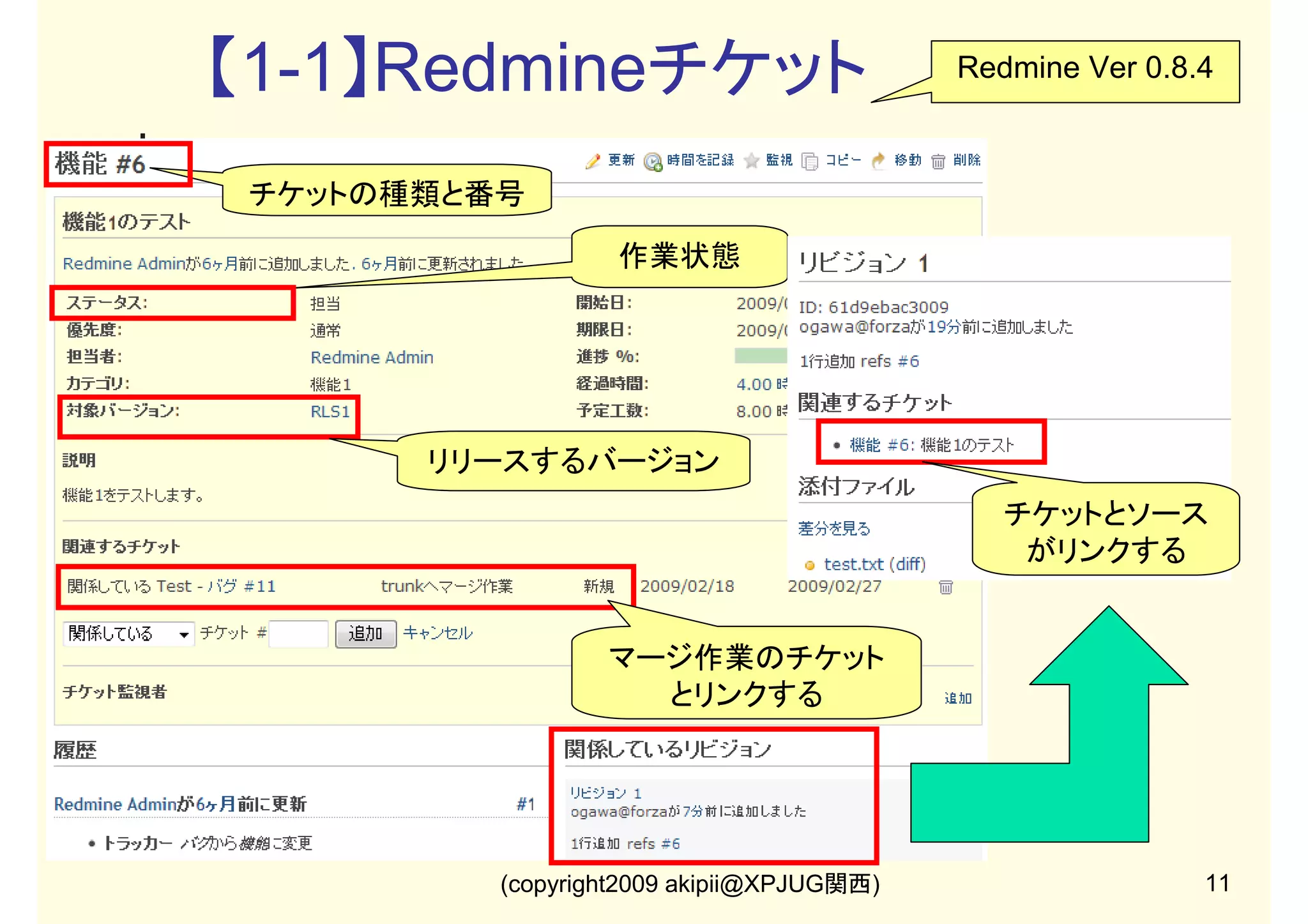
Task: Click the 優先度 value 通常
Action: (x=325, y=331)
